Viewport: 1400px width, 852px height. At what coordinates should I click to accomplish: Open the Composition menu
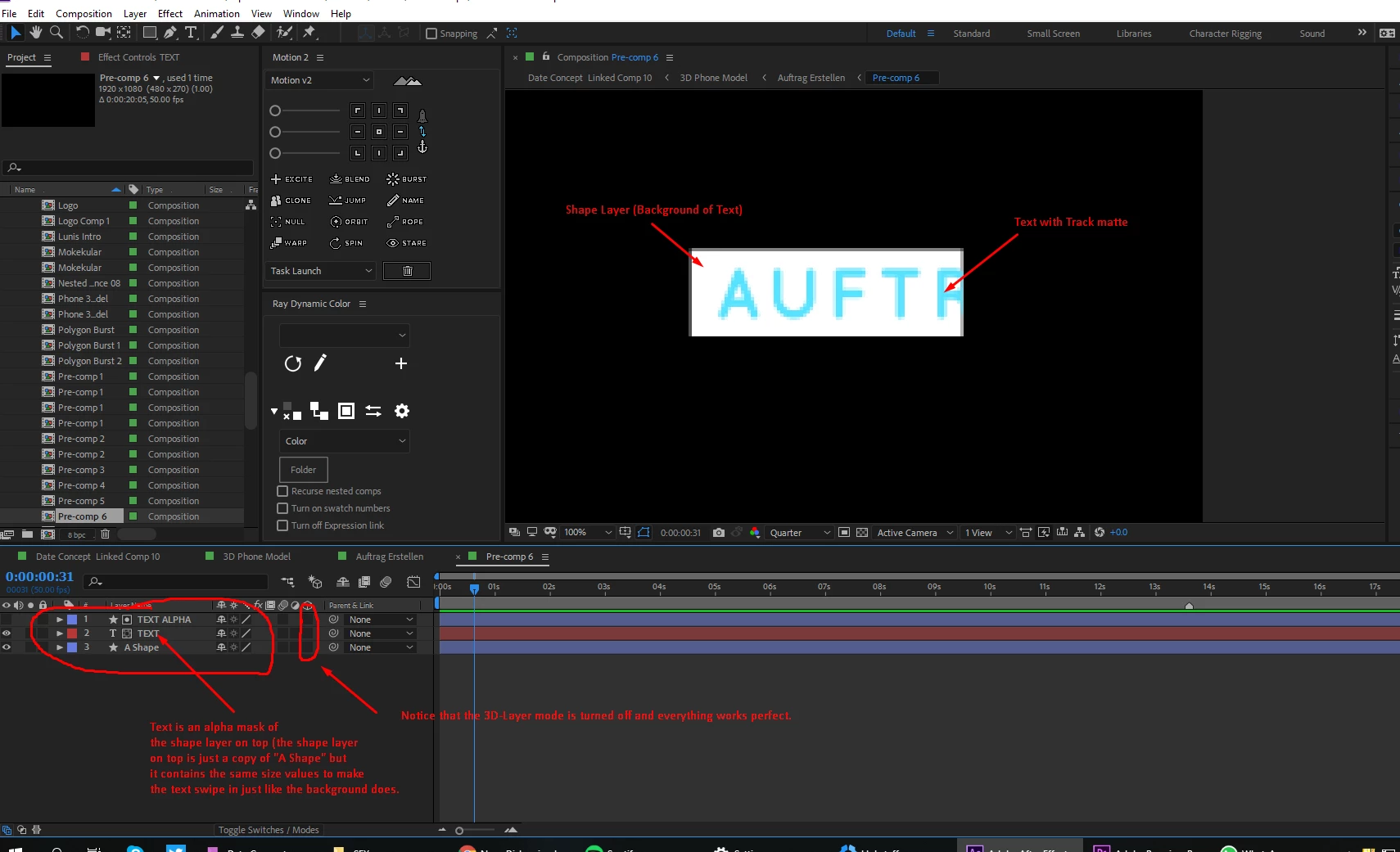(84, 13)
